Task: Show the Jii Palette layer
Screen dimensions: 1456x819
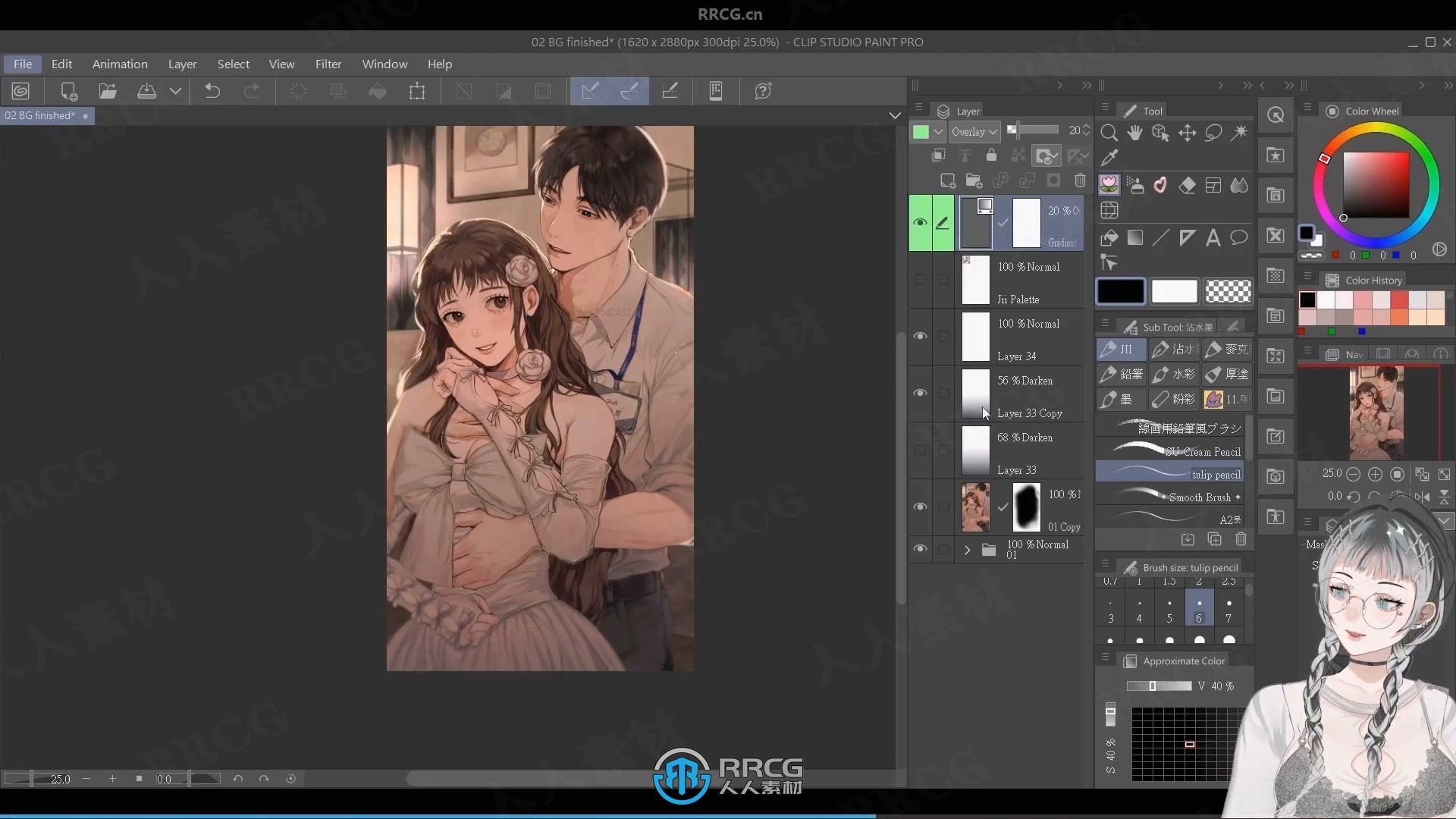Action: click(920, 280)
